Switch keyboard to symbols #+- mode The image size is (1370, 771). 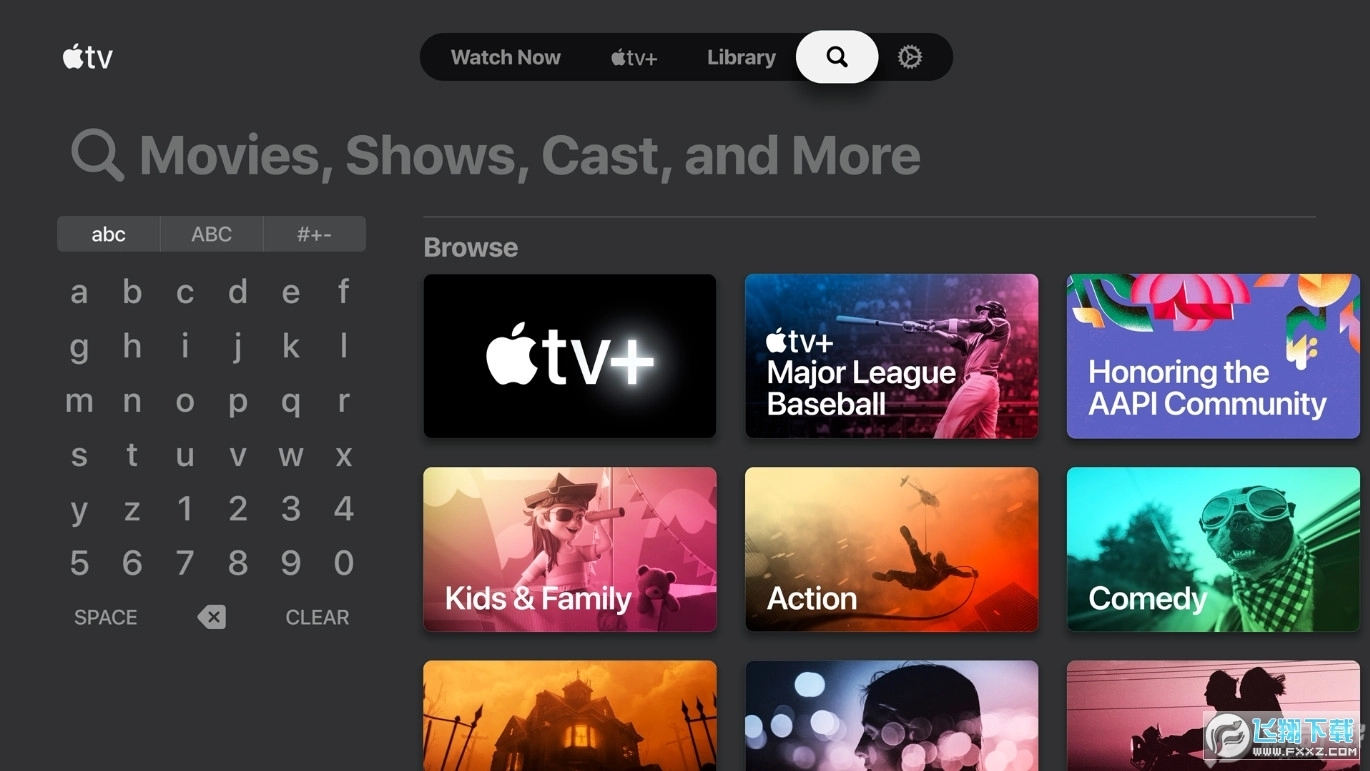(x=314, y=234)
